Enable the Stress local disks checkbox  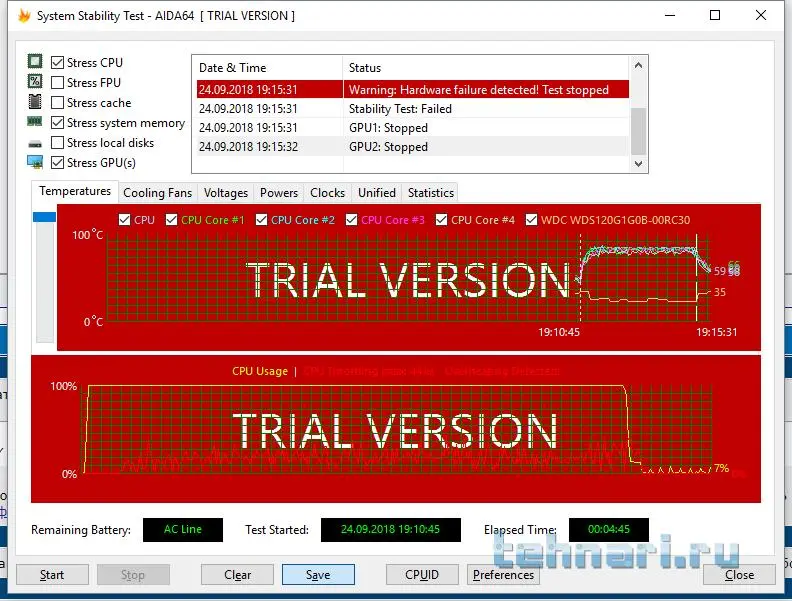(58, 142)
